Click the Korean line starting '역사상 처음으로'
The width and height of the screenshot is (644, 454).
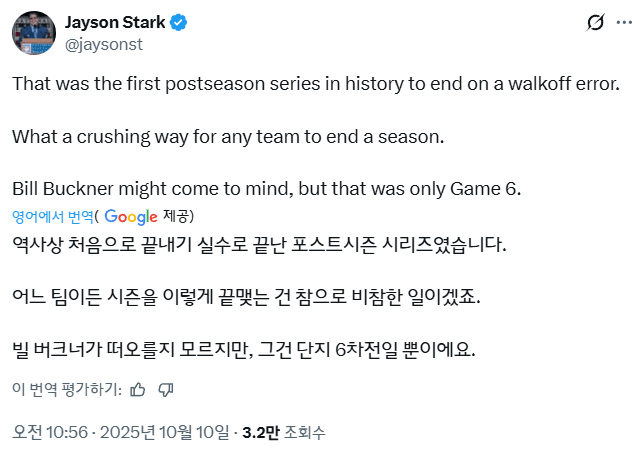(259, 244)
